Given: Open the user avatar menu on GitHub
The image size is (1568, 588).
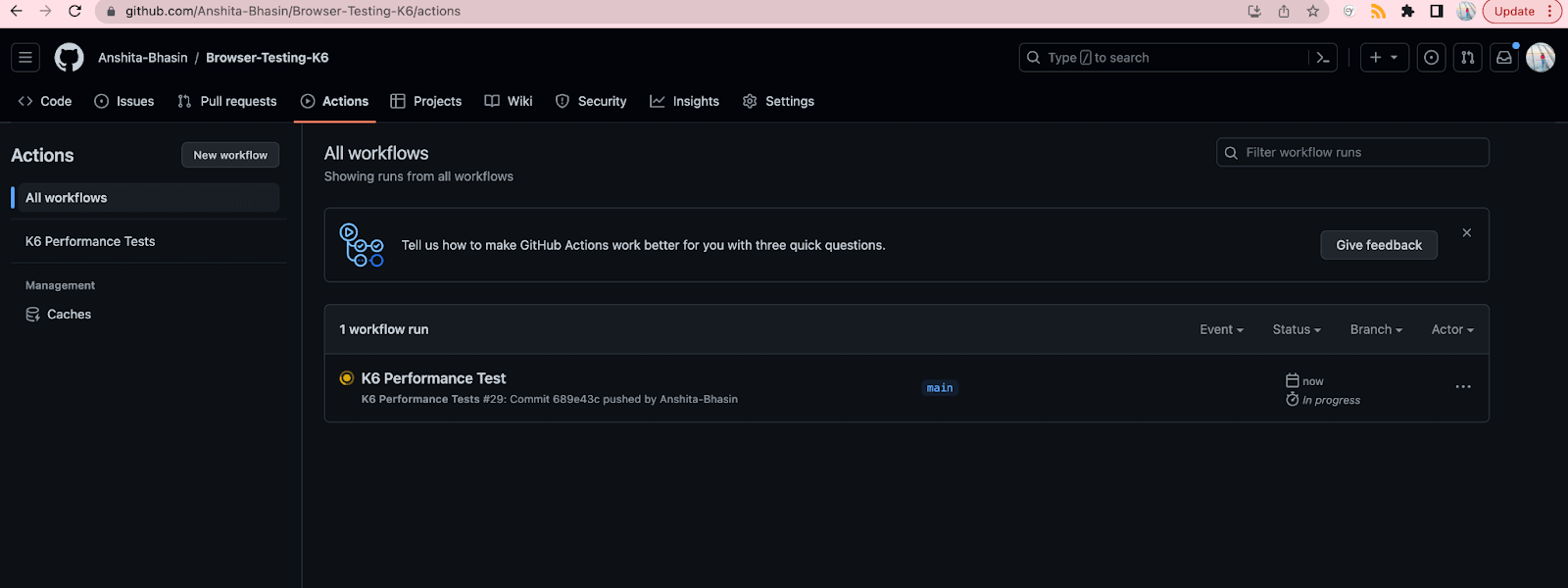Looking at the screenshot, I should [x=1541, y=58].
